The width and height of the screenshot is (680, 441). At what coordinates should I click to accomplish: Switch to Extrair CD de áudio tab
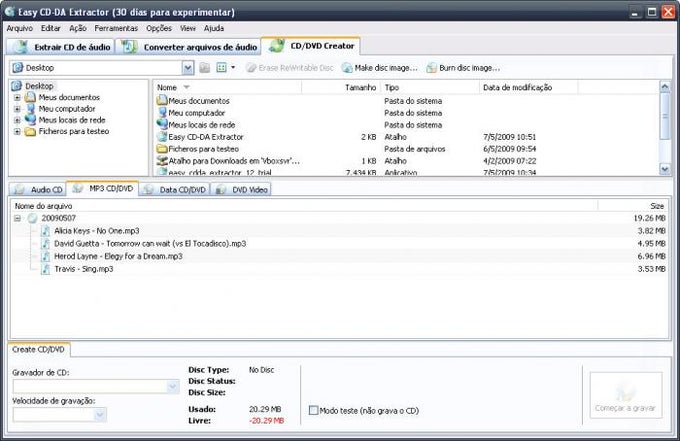coord(61,47)
